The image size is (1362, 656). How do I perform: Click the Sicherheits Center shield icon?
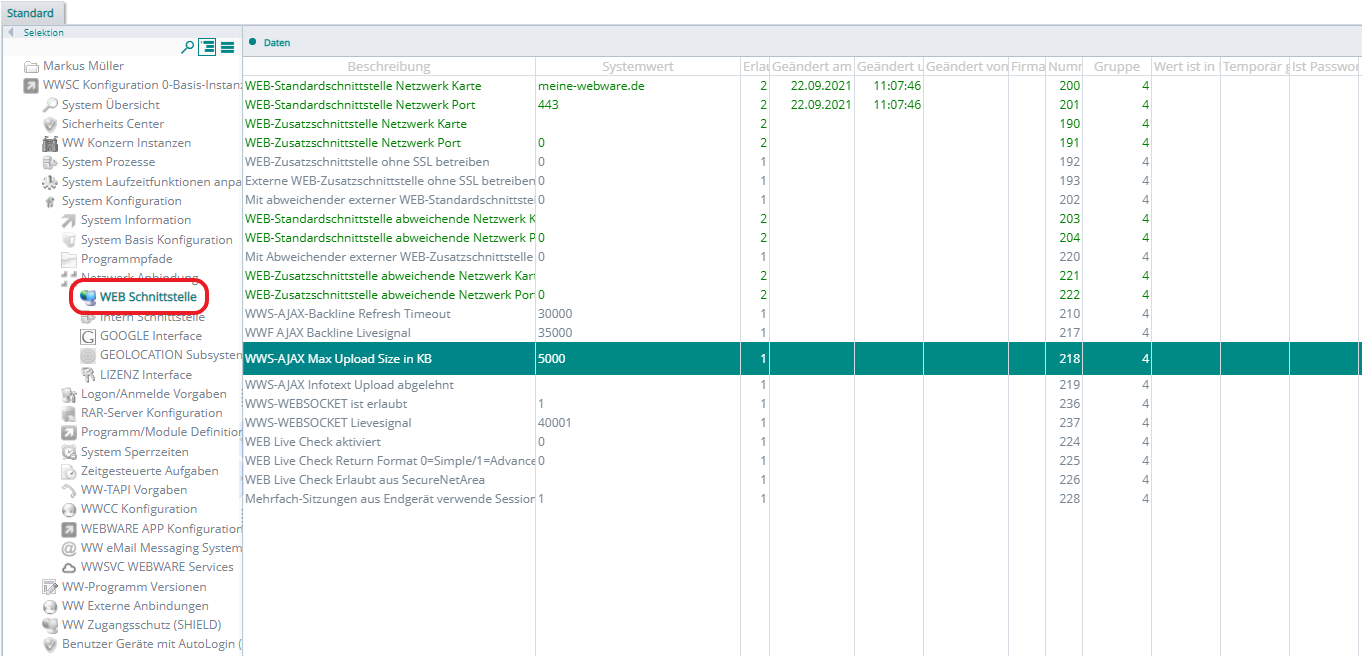50,124
